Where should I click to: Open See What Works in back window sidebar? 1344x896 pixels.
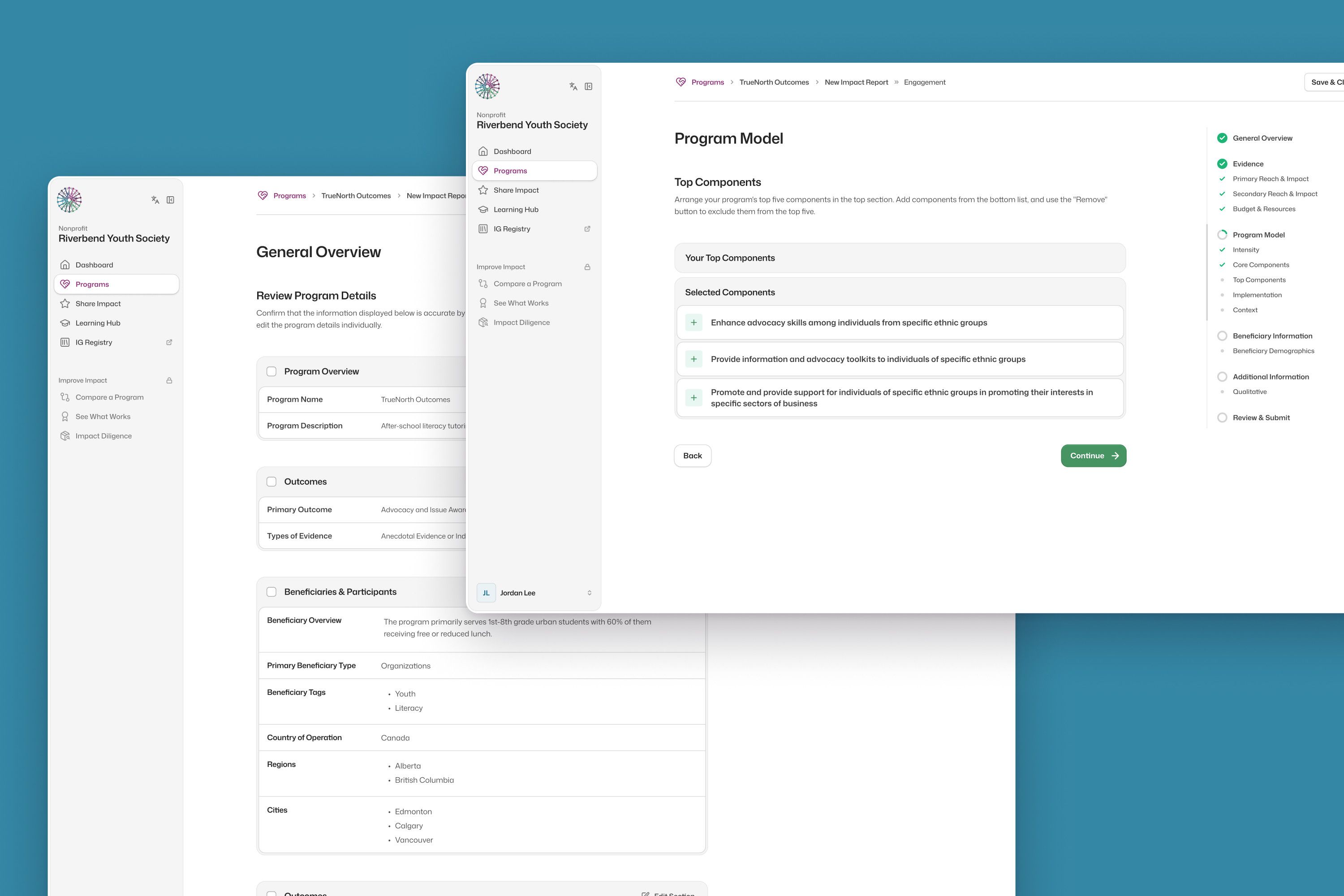point(116,417)
